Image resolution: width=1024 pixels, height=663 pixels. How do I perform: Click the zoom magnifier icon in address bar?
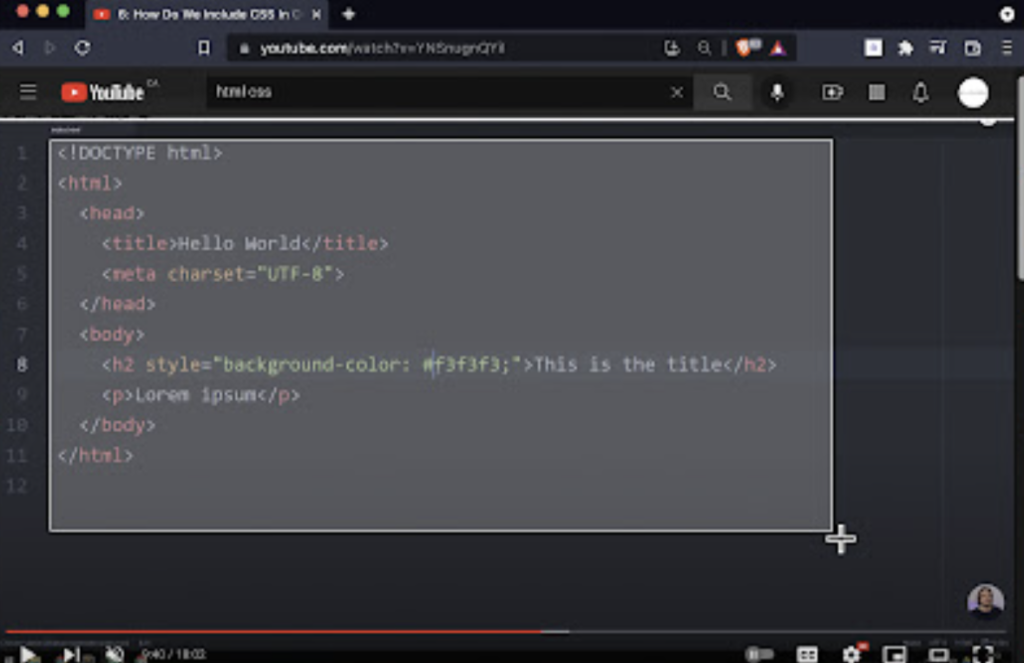pos(704,48)
